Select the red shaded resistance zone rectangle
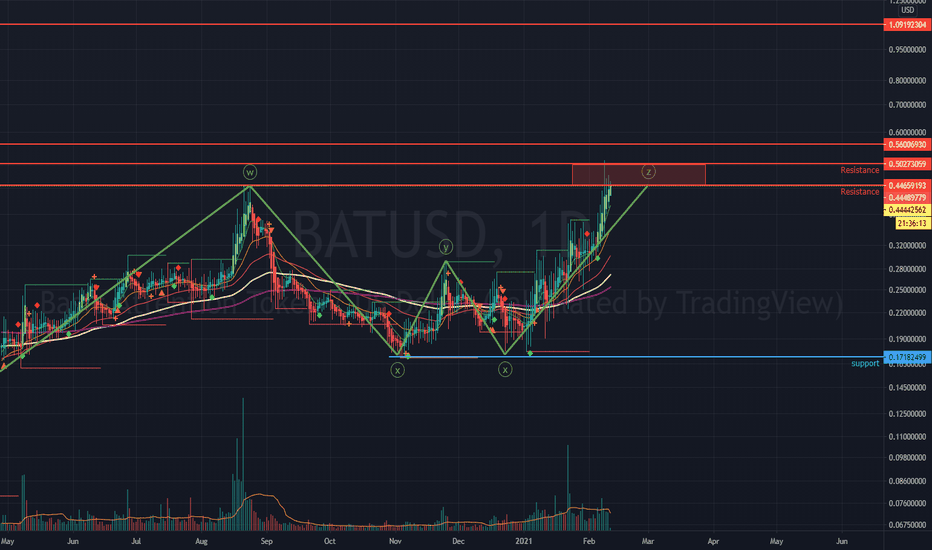932x550 pixels. pyautogui.click(x=639, y=175)
